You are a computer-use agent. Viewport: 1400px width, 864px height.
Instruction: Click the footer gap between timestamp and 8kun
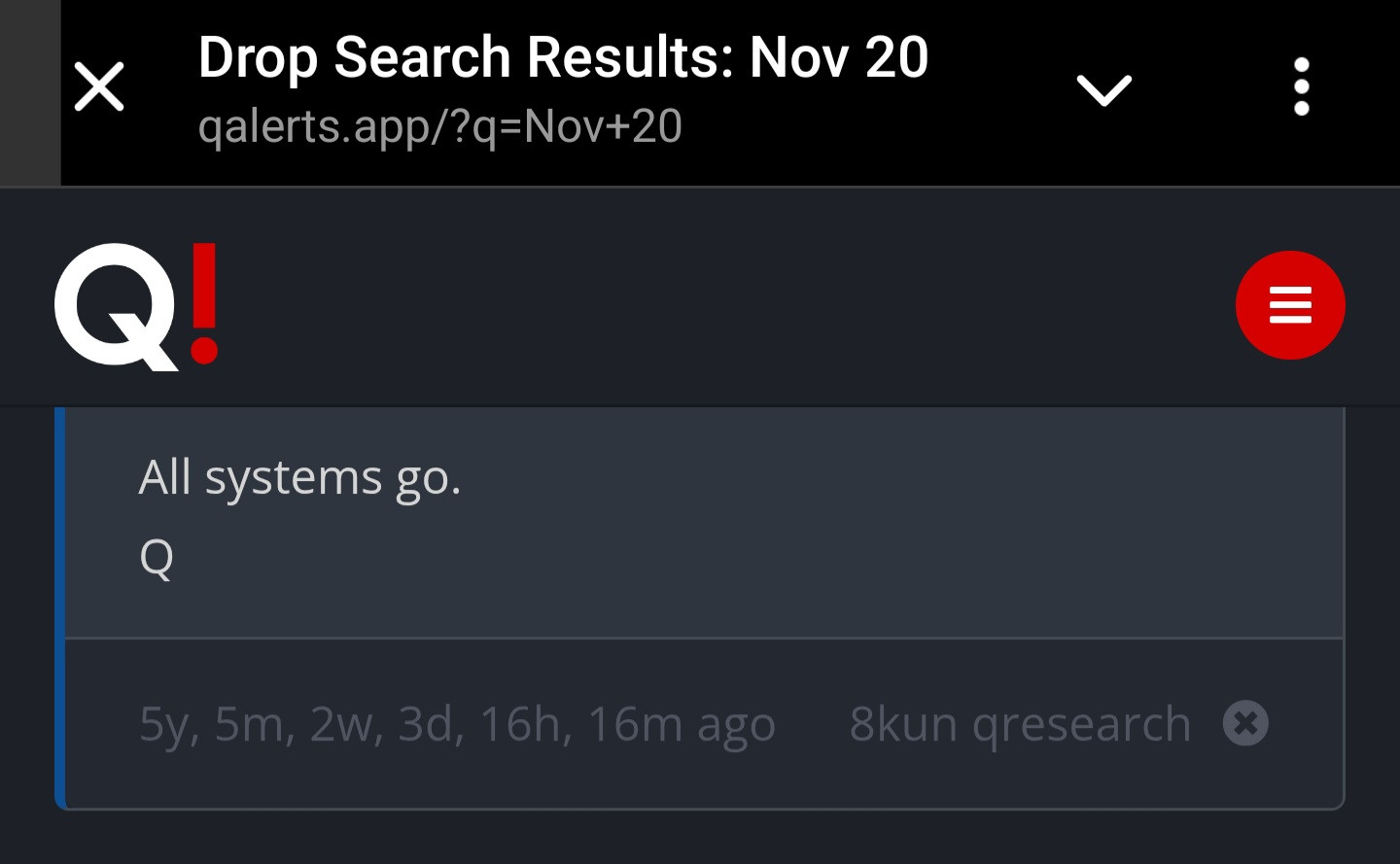813,723
